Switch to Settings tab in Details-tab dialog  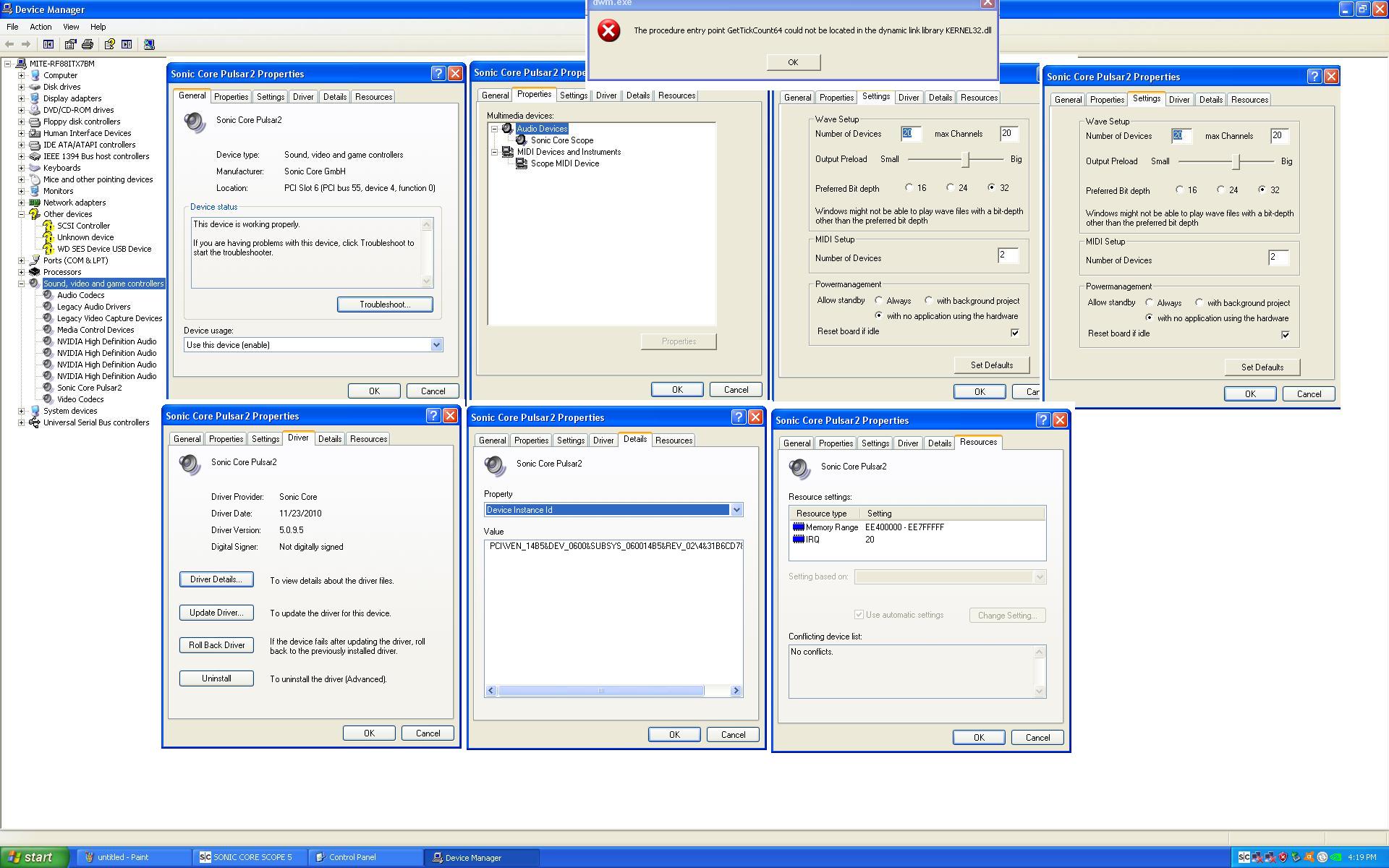(570, 441)
